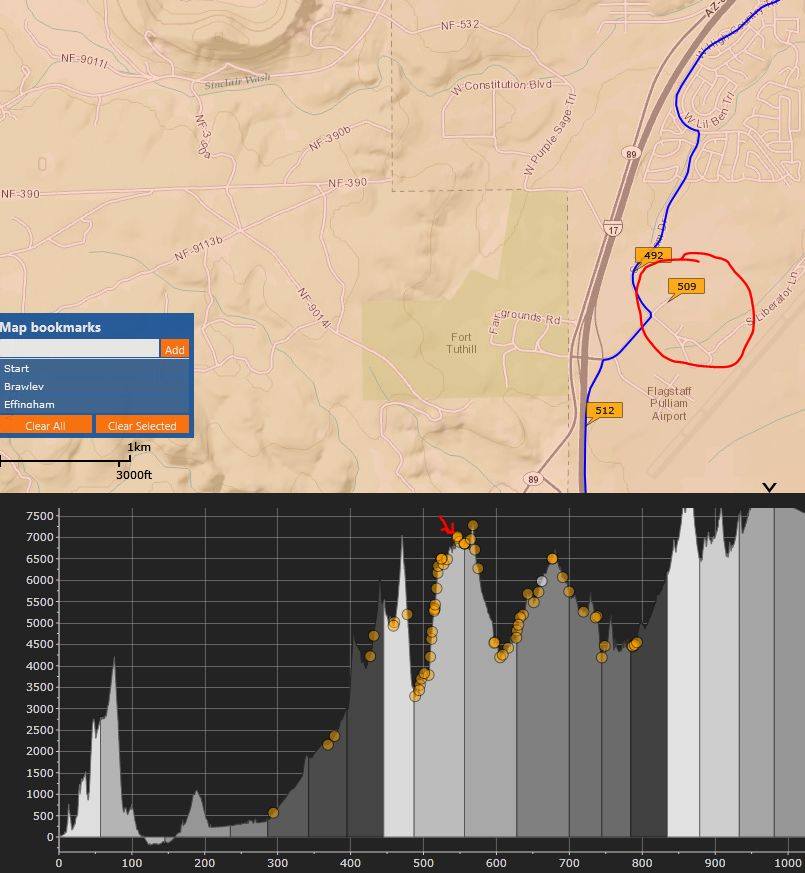
Task: Click the Route 89 shield near W Purple Sage Trl
Action: pyautogui.click(x=630, y=153)
